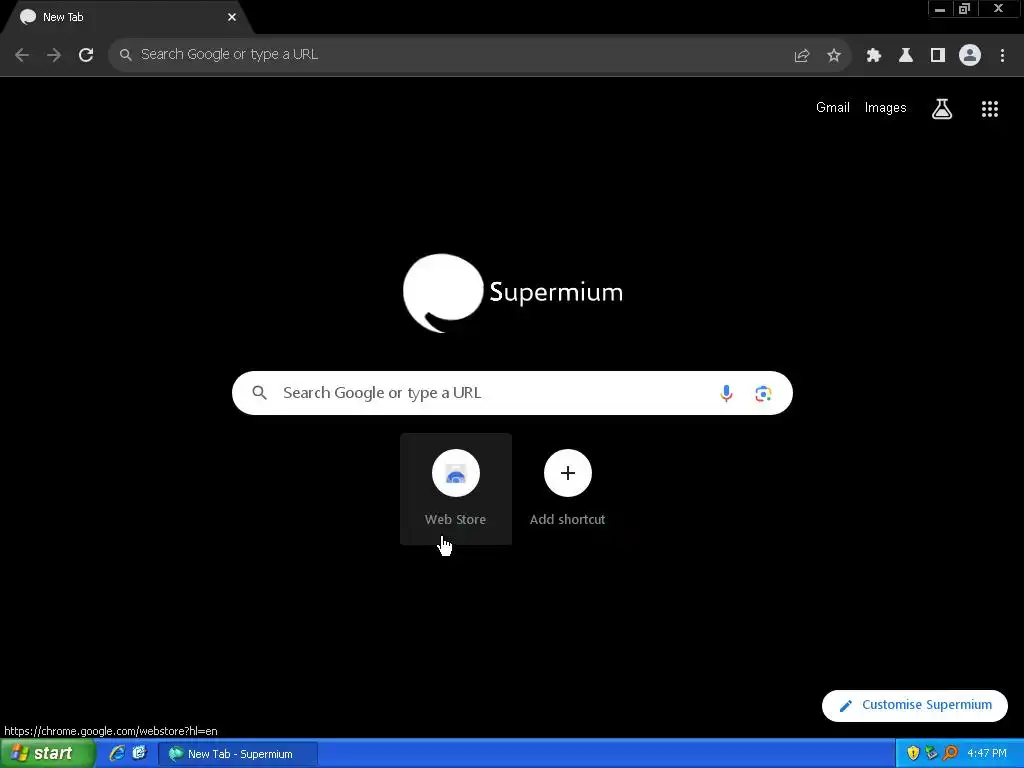Viewport: 1024px width, 768px height.
Task: Go forward with the forward arrow
Action: [54, 55]
